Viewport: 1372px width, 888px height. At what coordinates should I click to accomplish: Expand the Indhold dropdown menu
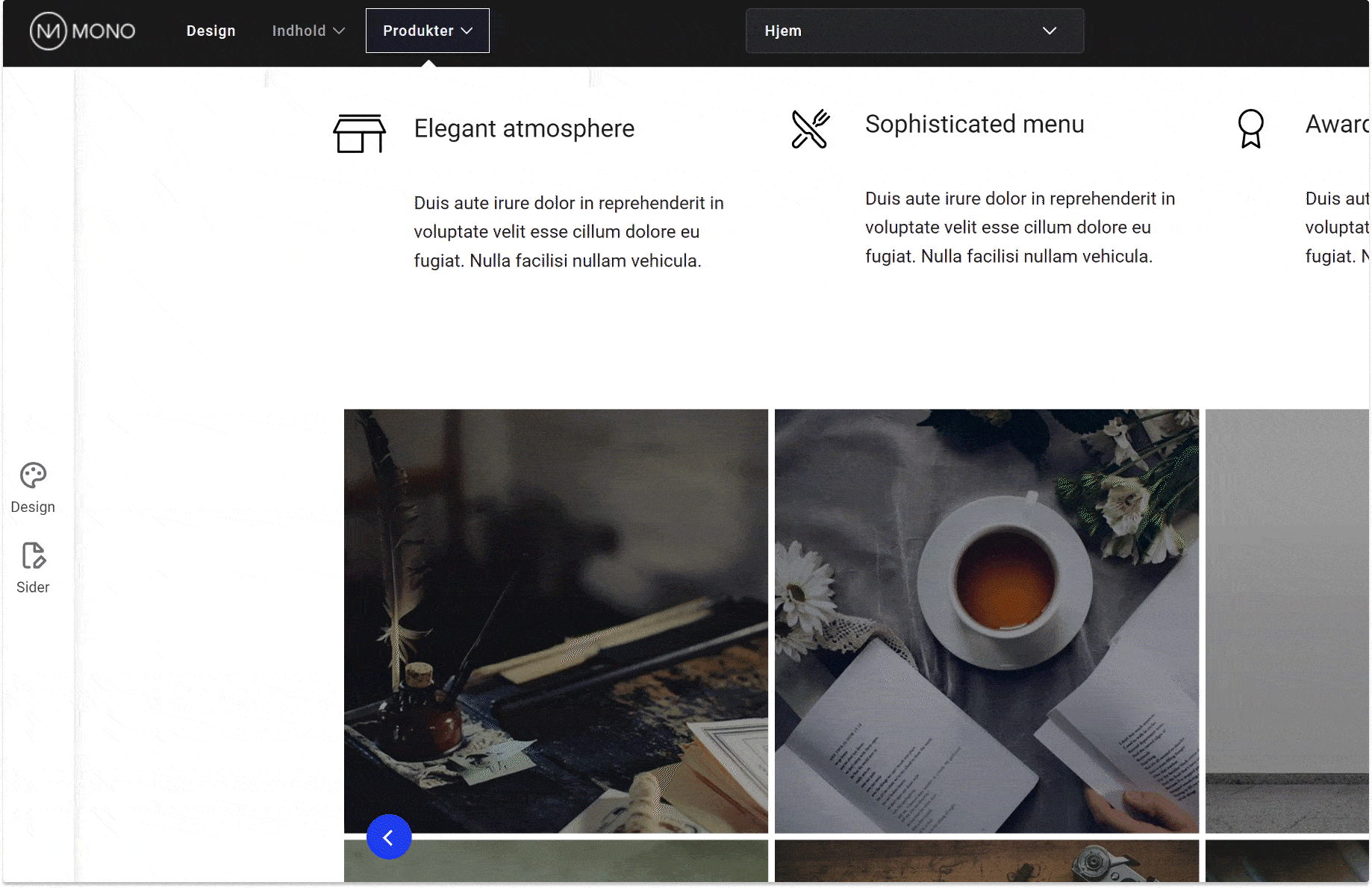[308, 31]
